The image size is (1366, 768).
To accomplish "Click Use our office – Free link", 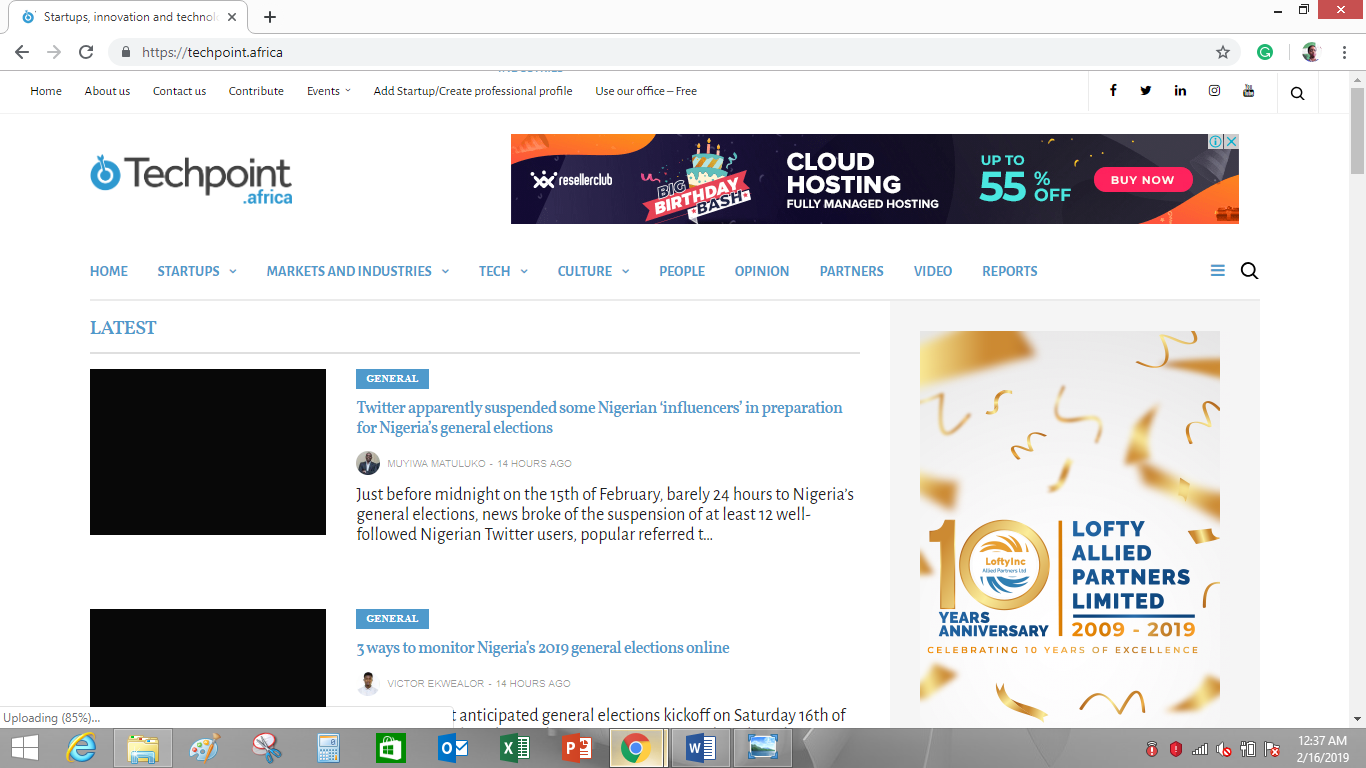I will (x=646, y=91).
